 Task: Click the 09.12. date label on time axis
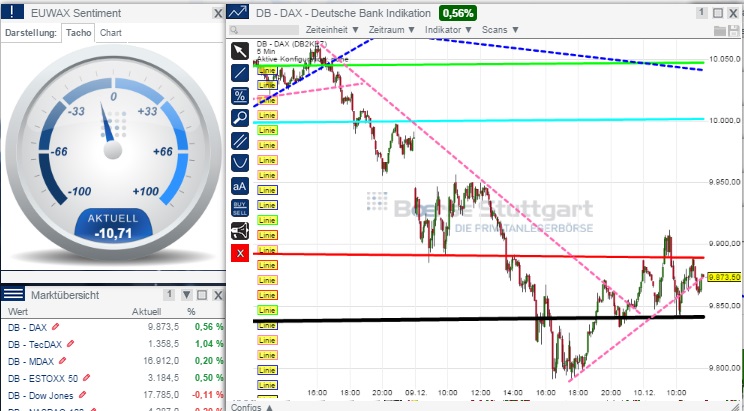tap(415, 392)
